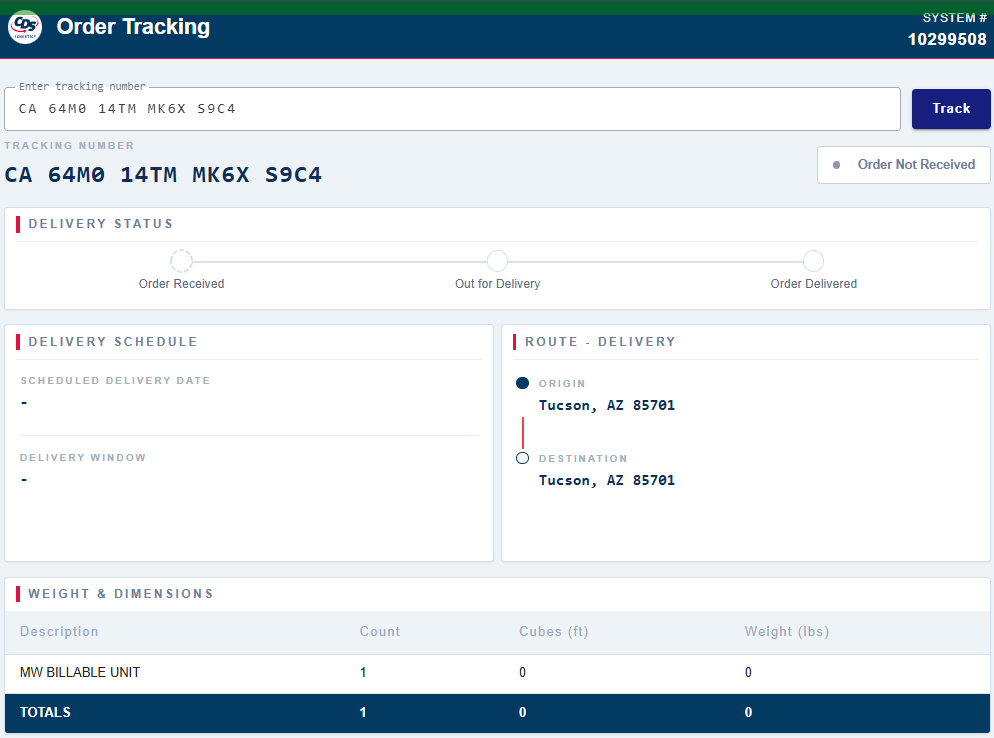Image resolution: width=994 pixels, height=738 pixels.
Task: Click the Order Not Received status badge
Action: coord(904,165)
